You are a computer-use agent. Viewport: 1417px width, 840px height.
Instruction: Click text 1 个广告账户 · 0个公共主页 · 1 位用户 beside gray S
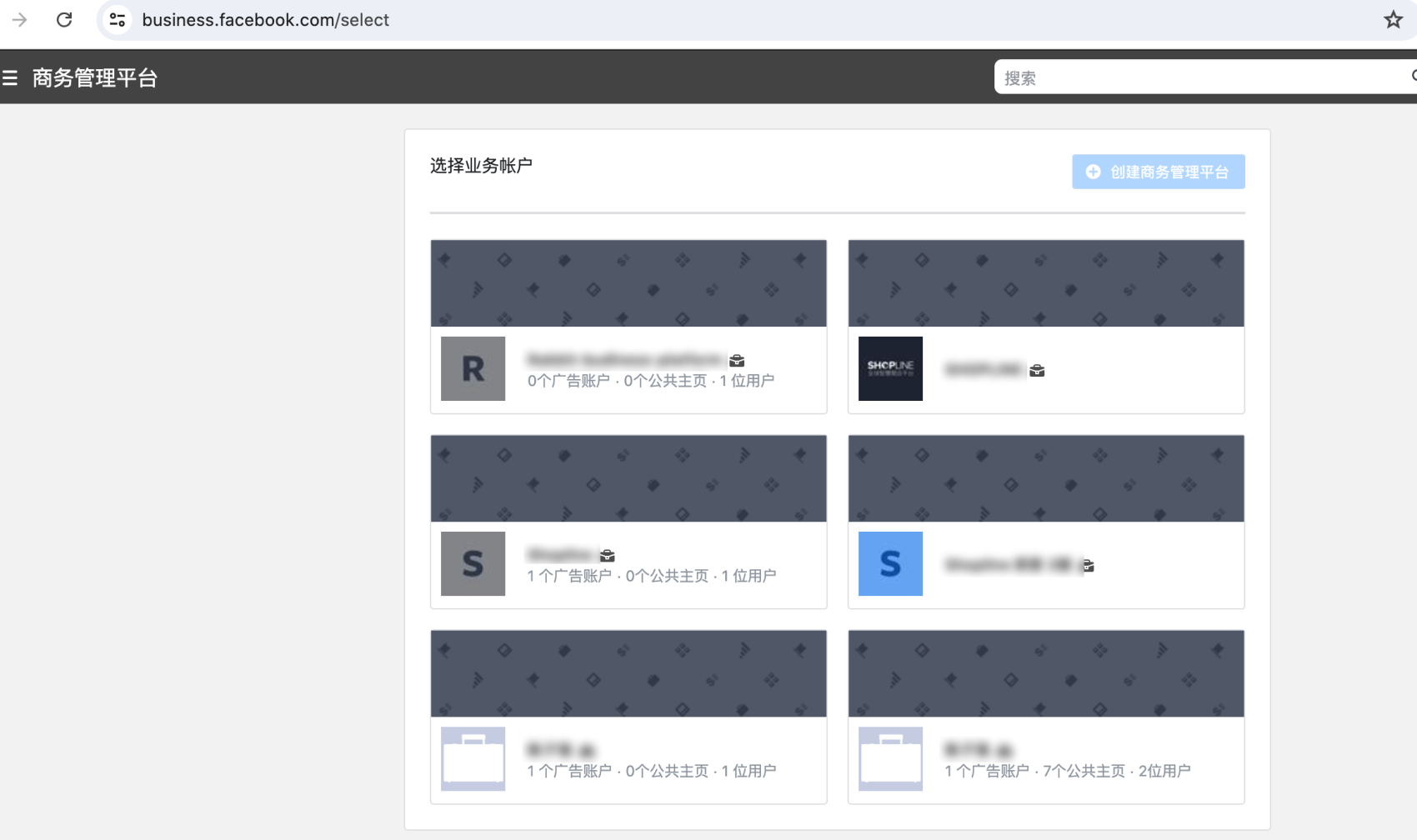click(652, 576)
